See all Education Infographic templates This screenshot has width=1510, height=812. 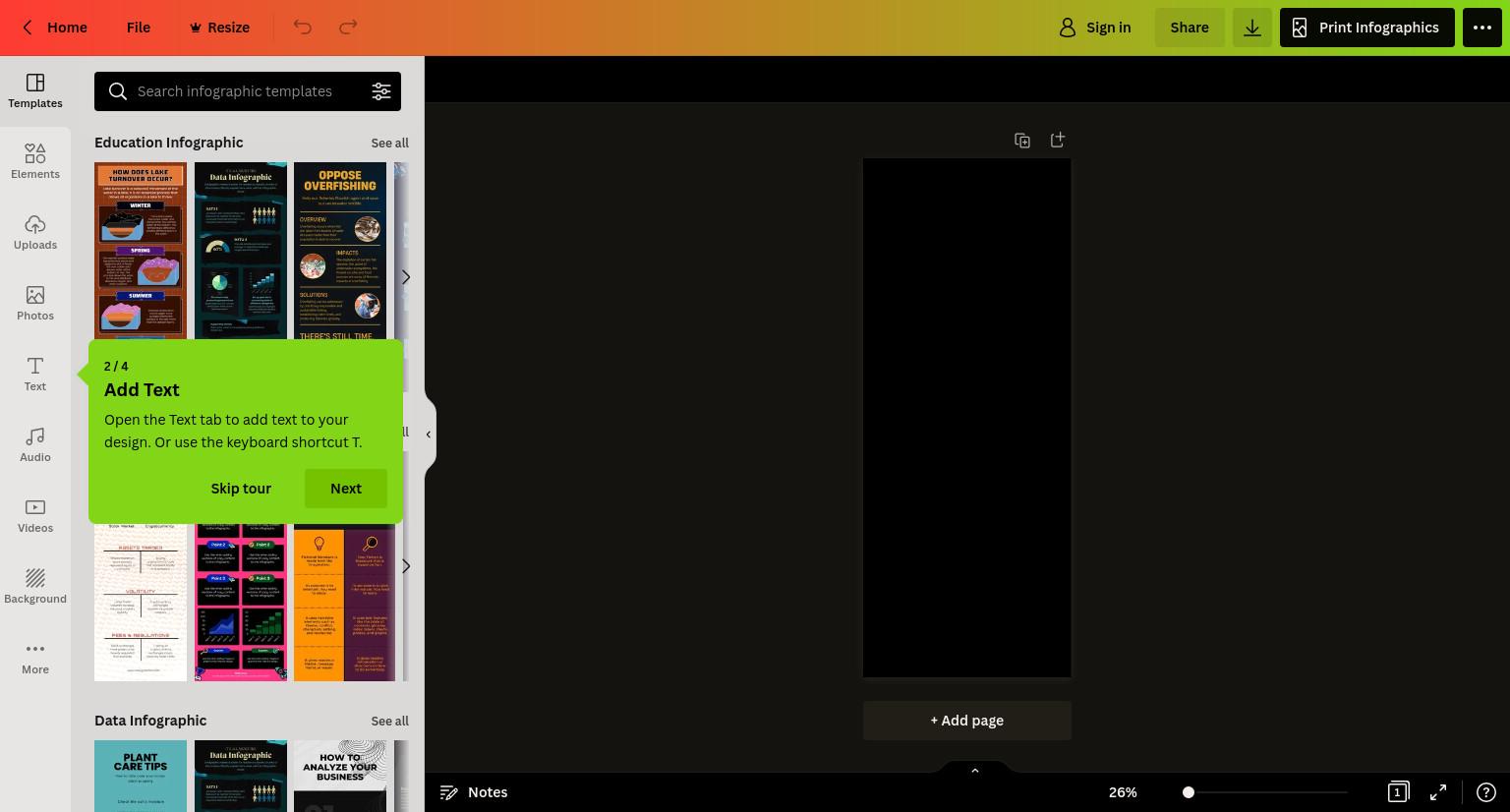point(389,143)
